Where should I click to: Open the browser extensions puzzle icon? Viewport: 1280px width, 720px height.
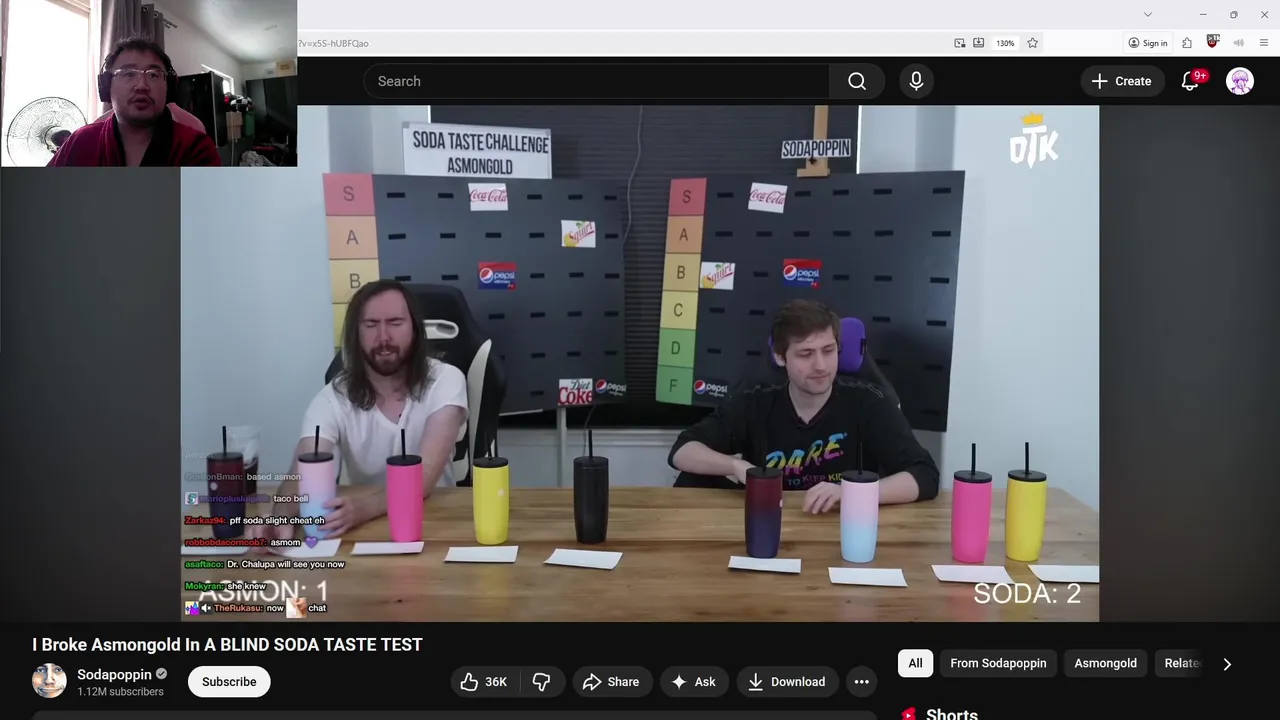(1187, 43)
